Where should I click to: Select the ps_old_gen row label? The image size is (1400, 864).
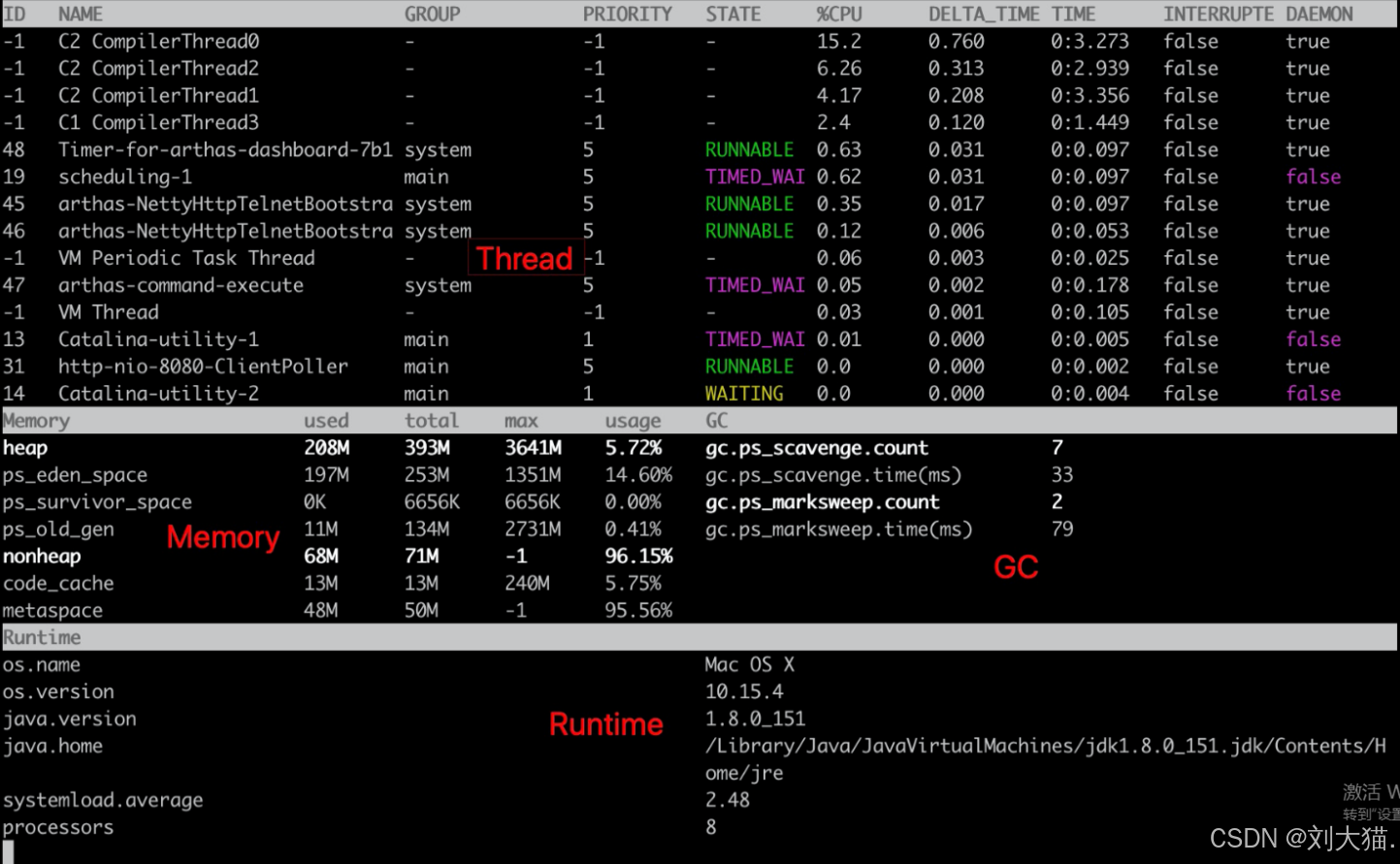pos(58,529)
